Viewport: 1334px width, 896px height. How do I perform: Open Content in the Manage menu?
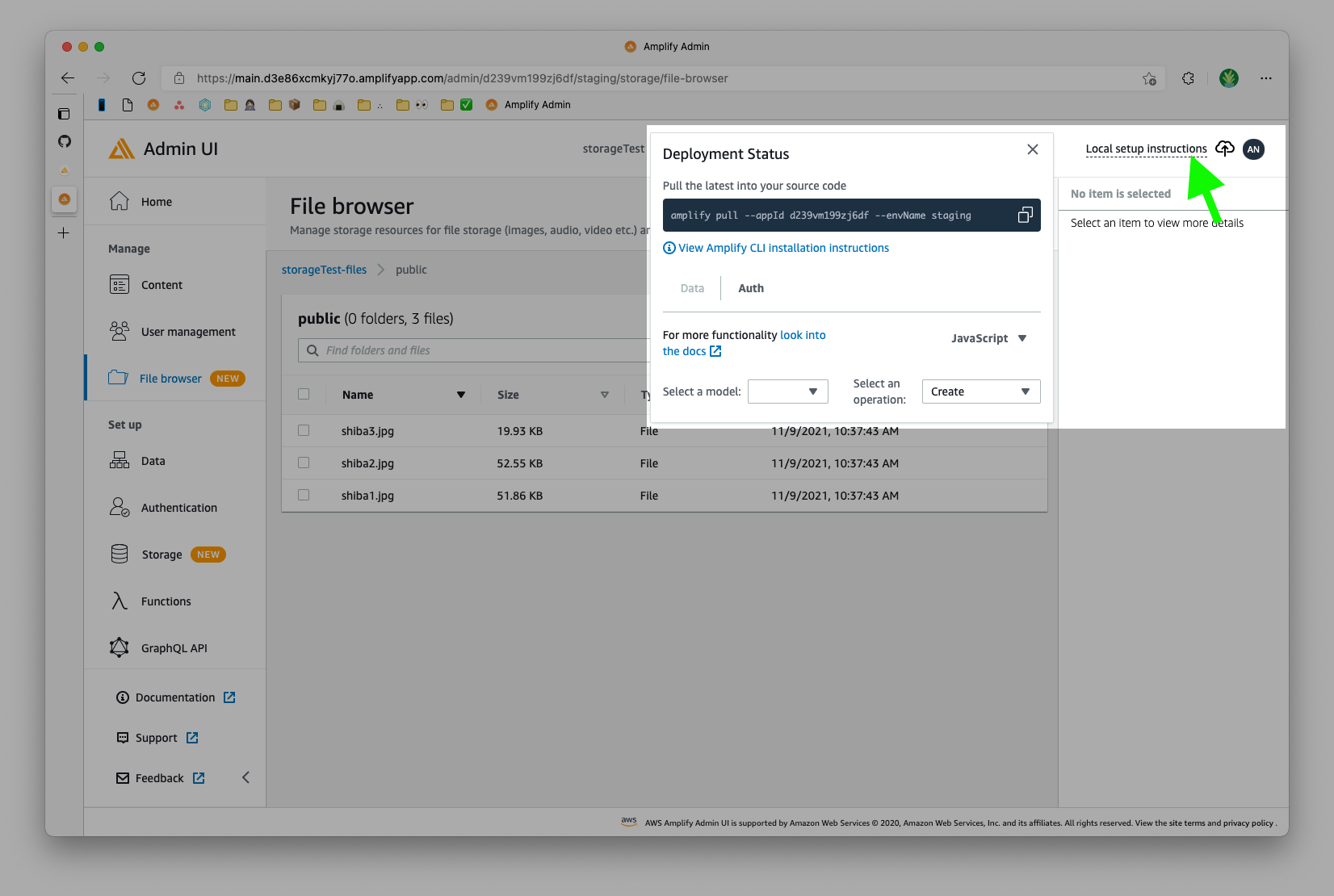[x=162, y=285]
